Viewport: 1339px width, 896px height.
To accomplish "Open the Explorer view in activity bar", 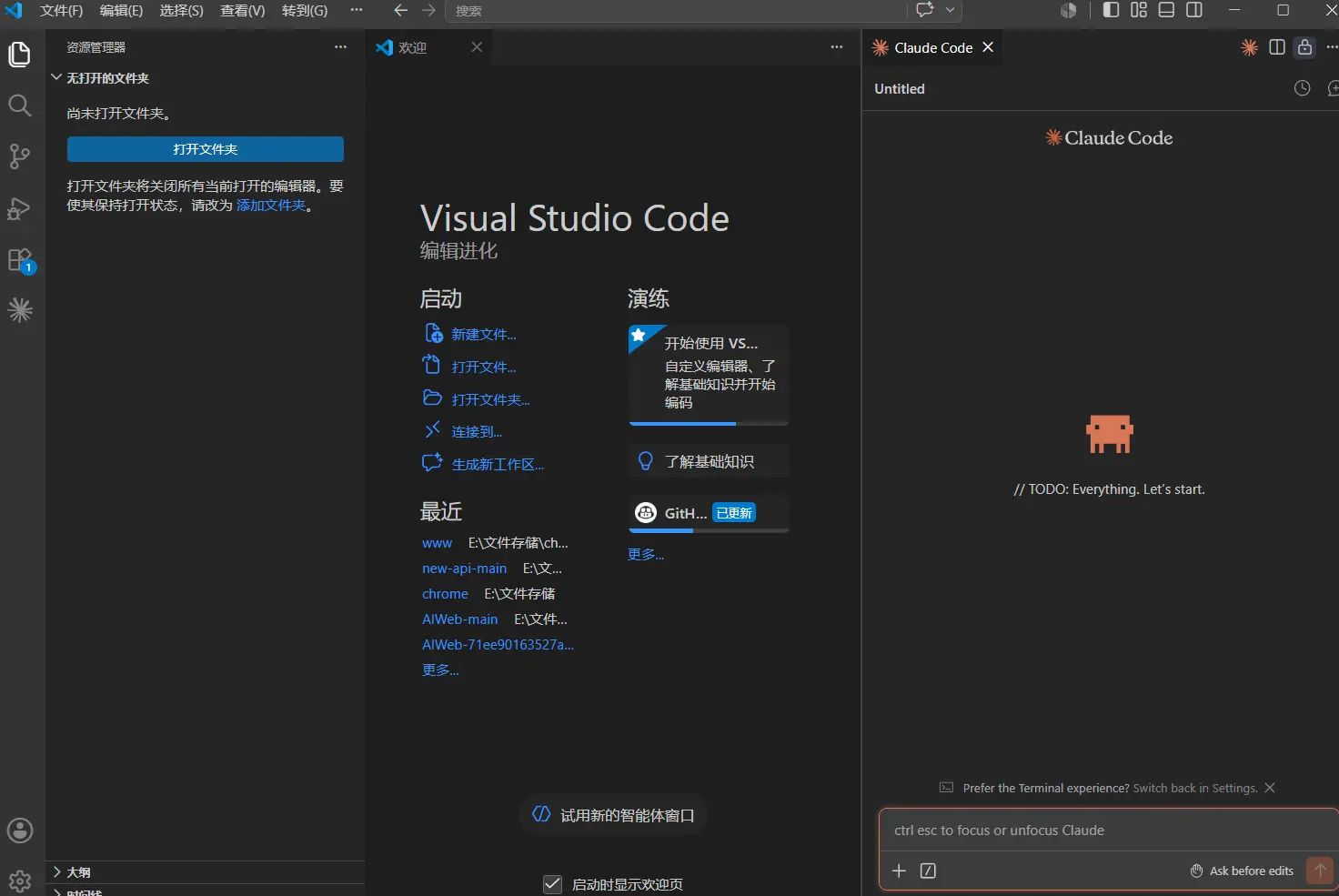I will click(x=20, y=55).
